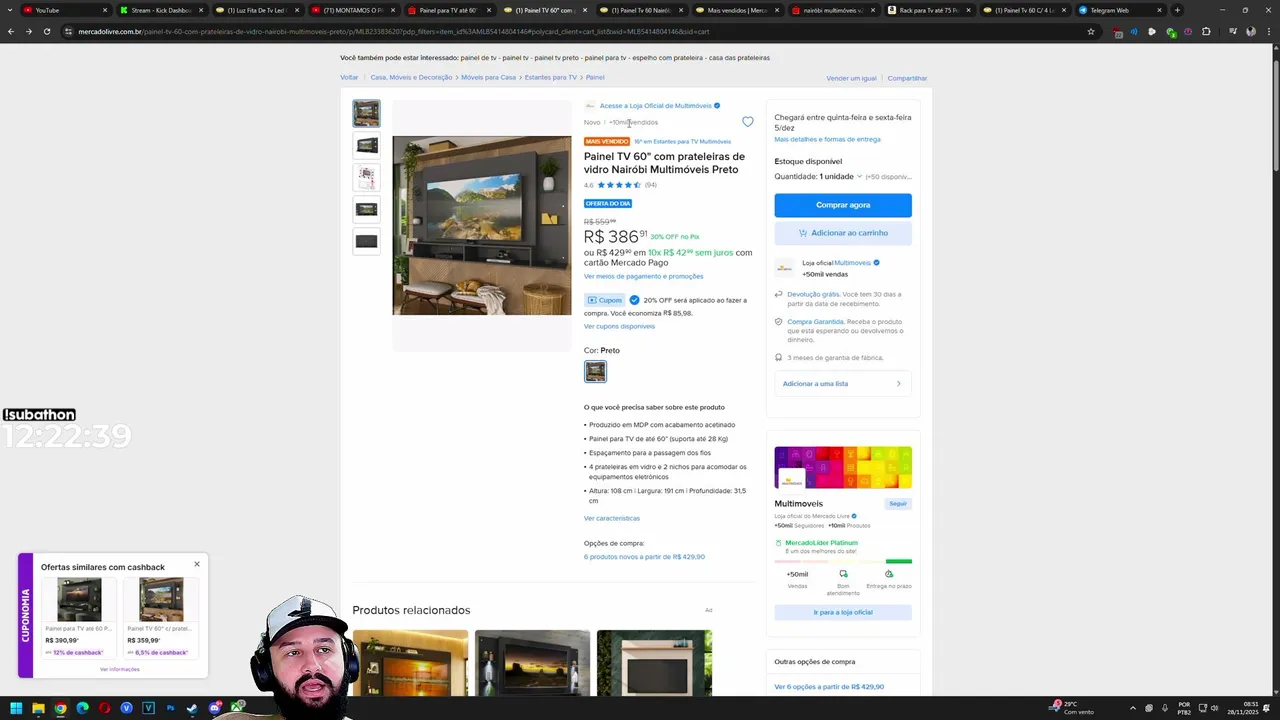Expand Adicionar a uma lista chevron
1280x720 pixels.
(x=898, y=384)
